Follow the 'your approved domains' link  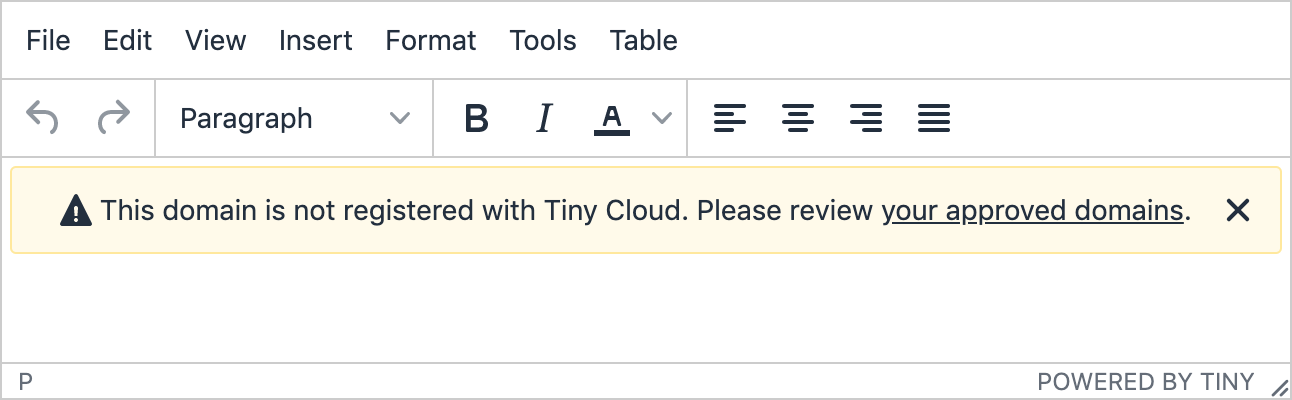1032,211
